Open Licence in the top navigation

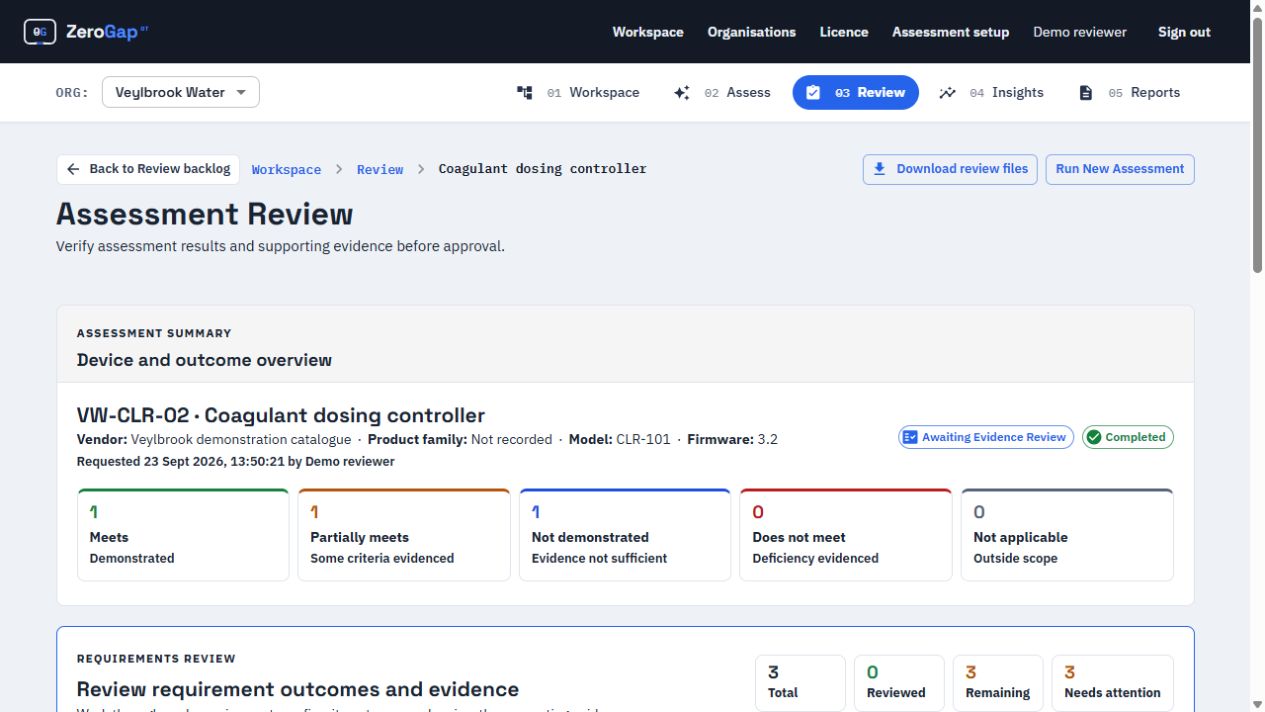click(x=844, y=32)
